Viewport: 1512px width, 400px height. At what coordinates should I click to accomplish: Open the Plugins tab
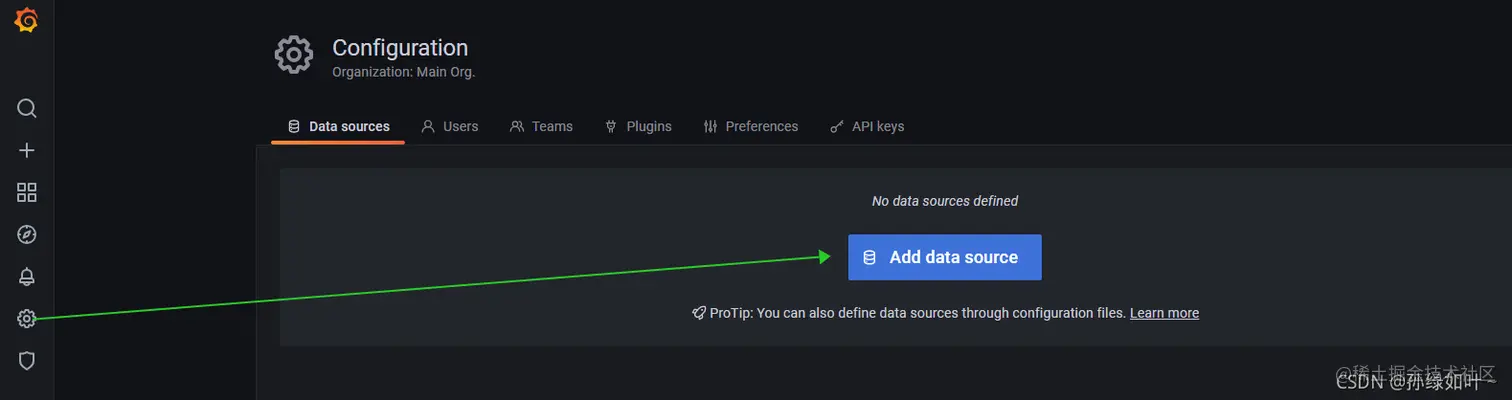point(638,127)
